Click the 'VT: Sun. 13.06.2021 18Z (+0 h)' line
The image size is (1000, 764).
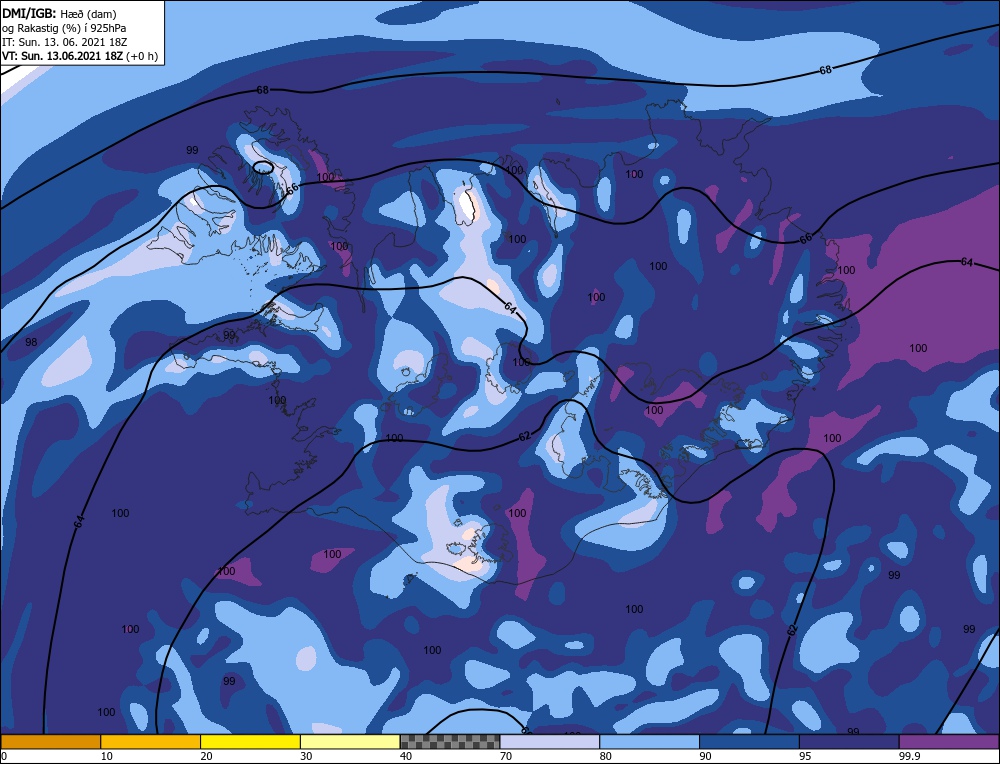point(80,56)
